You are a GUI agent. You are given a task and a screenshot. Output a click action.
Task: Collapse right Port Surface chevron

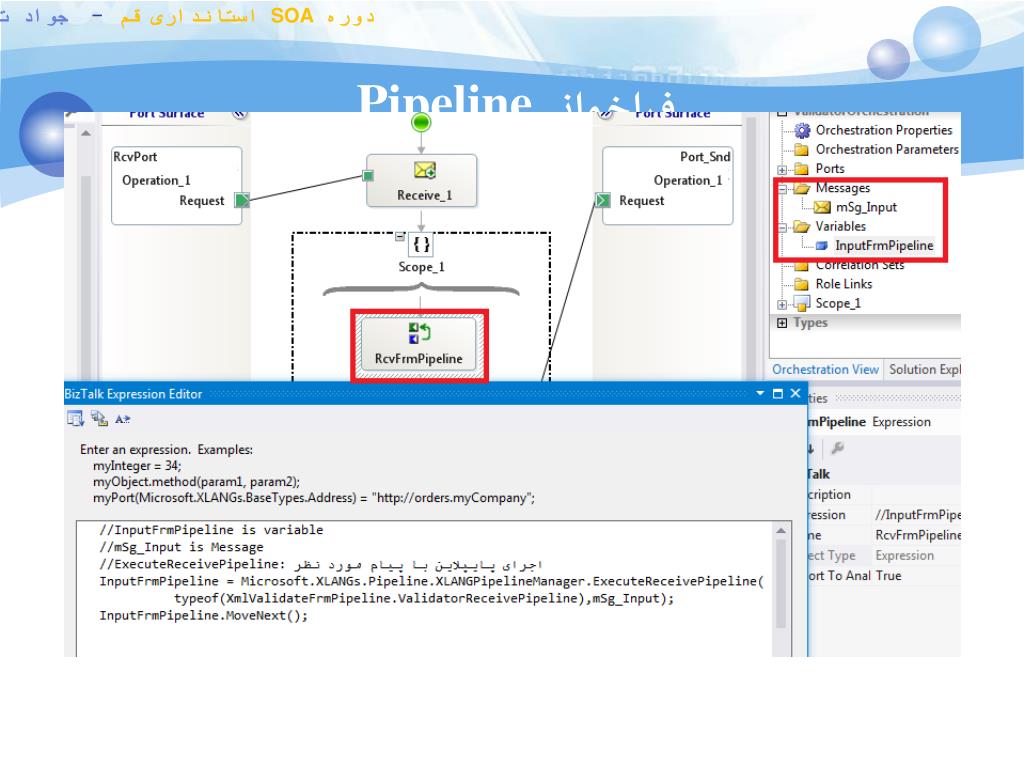click(x=606, y=115)
